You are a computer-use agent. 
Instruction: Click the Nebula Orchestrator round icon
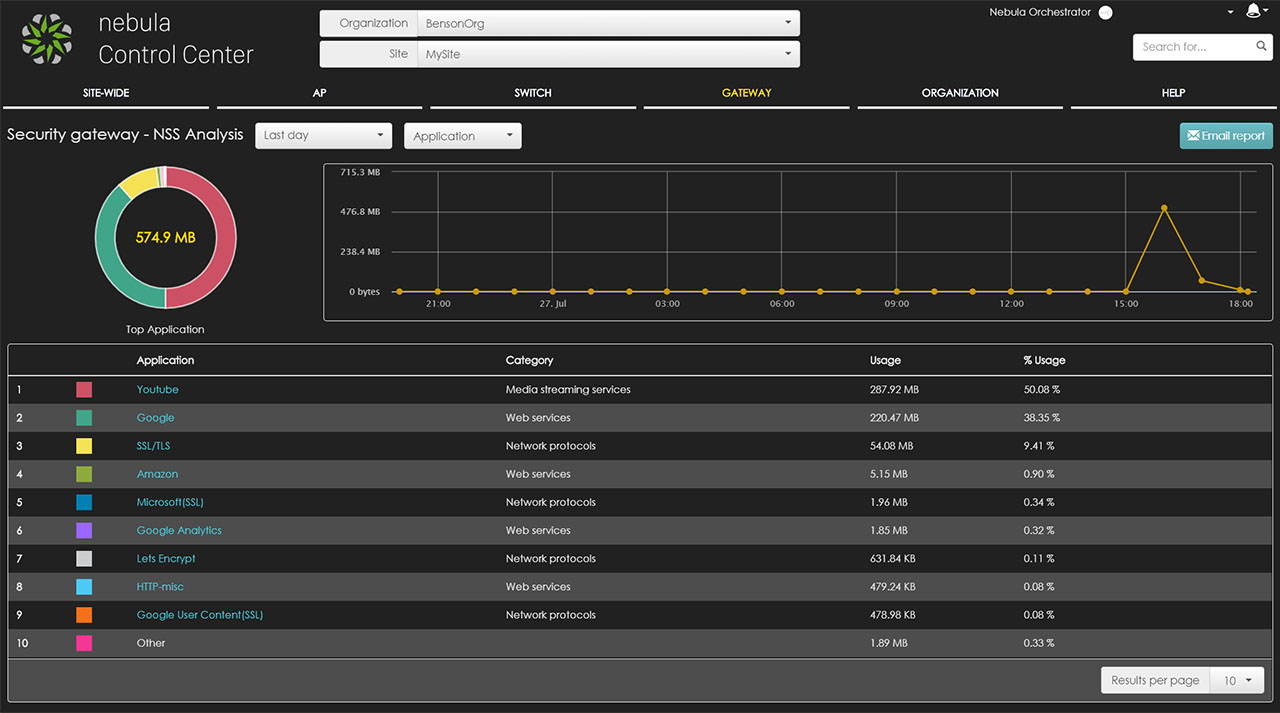coord(1105,13)
